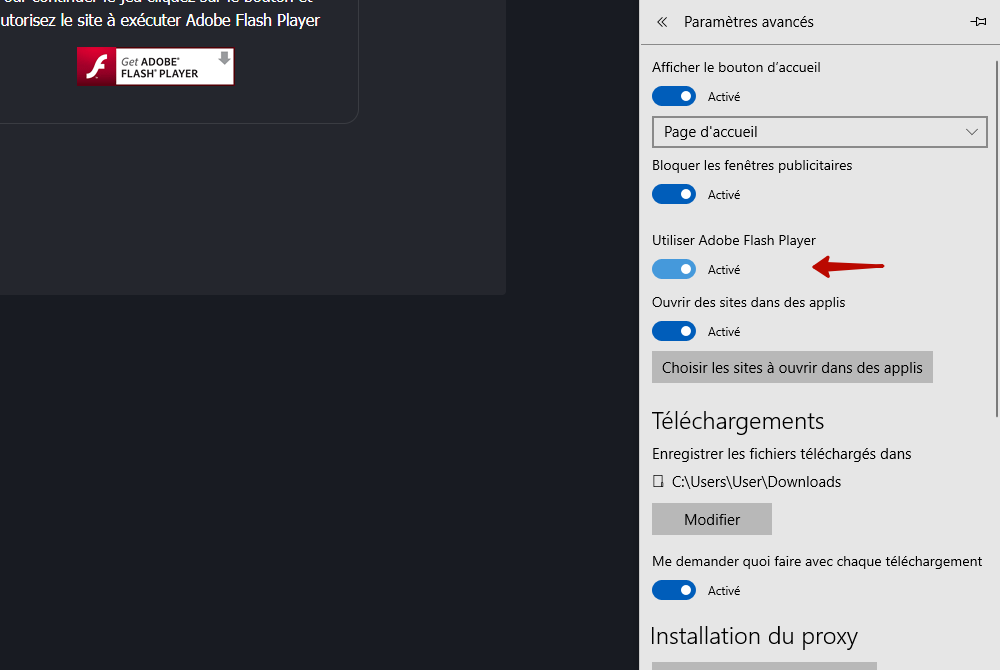Disable the Afficher le bouton d'accueil toggle
Screen dimensions: 1000x670
coord(674,97)
